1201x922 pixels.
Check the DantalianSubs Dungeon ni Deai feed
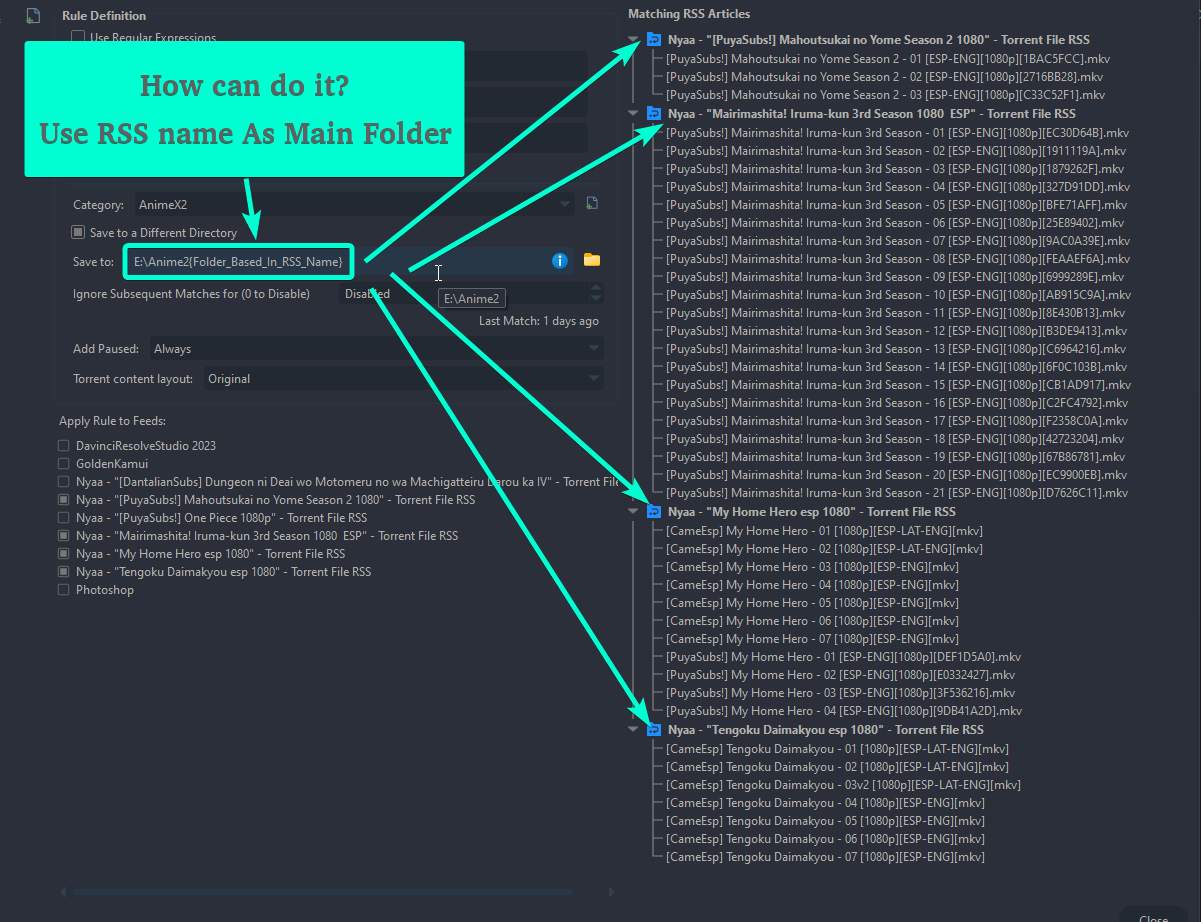[64, 482]
